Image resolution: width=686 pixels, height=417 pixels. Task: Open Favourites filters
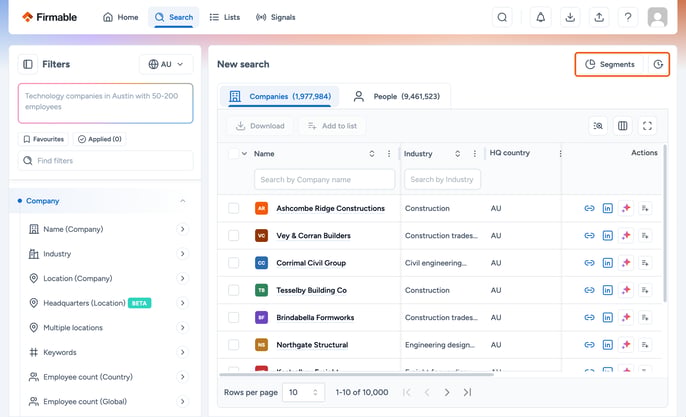tap(43, 139)
